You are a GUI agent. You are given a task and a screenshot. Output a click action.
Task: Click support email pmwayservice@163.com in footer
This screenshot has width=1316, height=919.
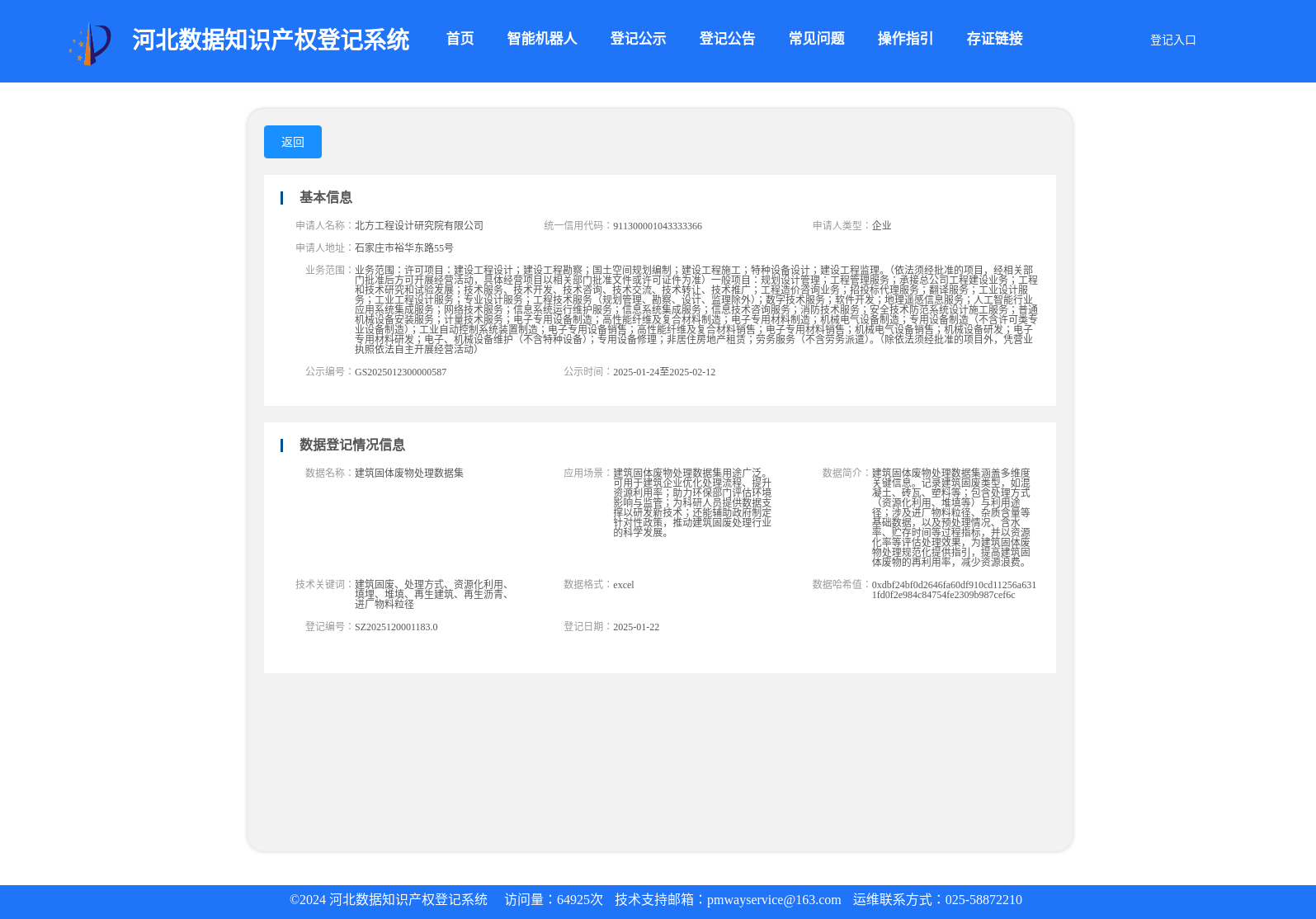point(774,900)
